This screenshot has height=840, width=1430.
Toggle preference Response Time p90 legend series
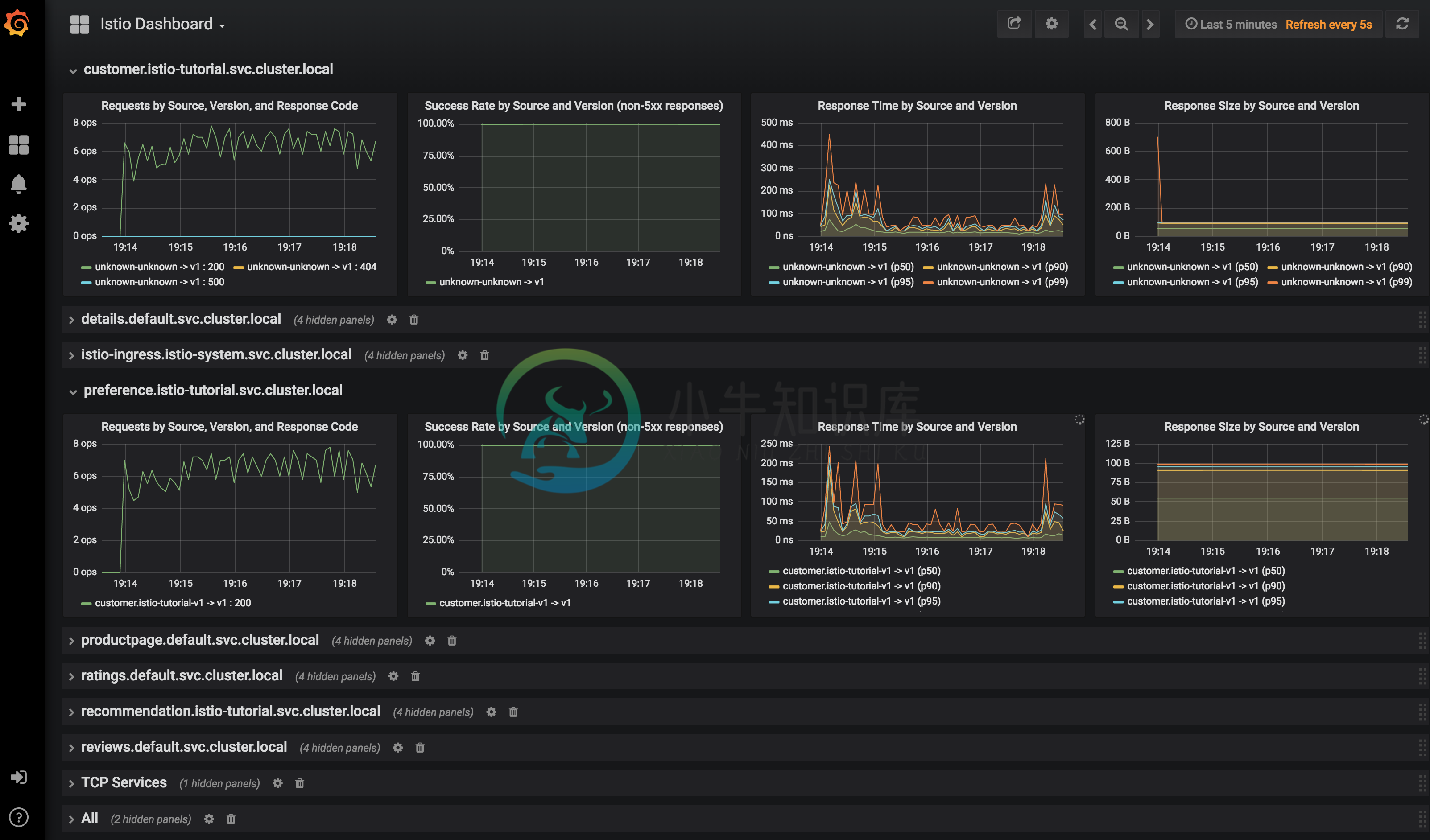click(x=861, y=586)
